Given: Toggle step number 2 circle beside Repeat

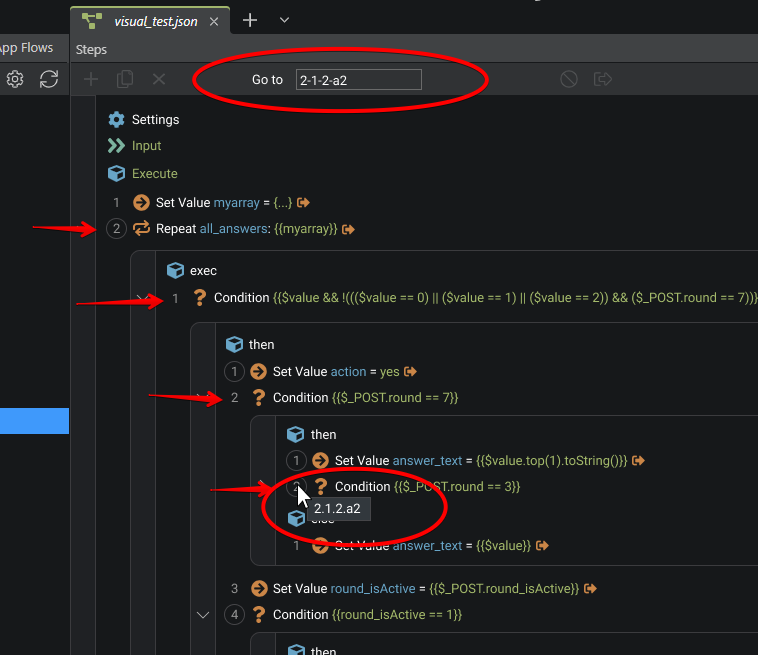Looking at the screenshot, I should (116, 229).
